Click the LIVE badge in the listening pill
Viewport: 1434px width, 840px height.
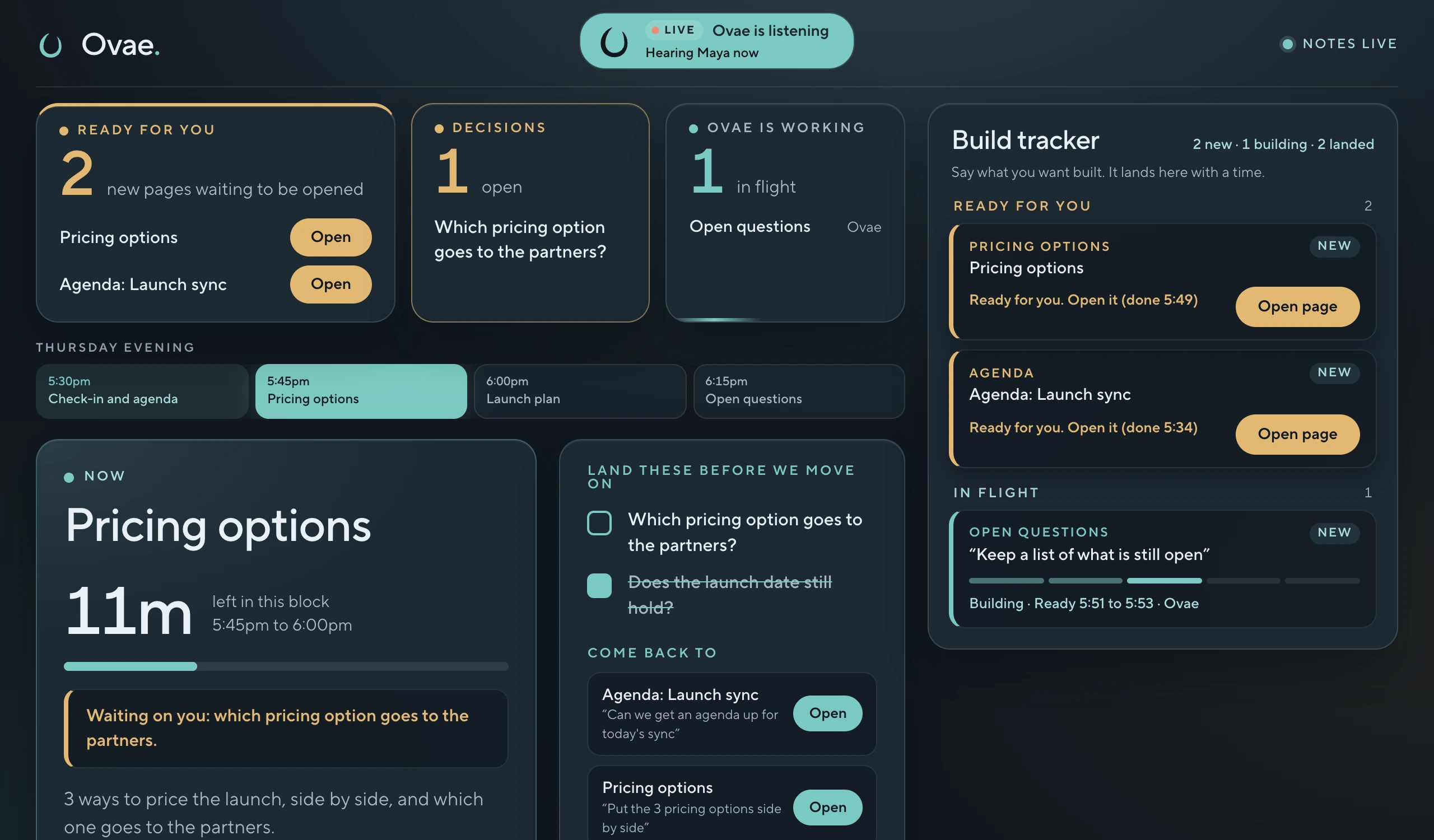674,30
